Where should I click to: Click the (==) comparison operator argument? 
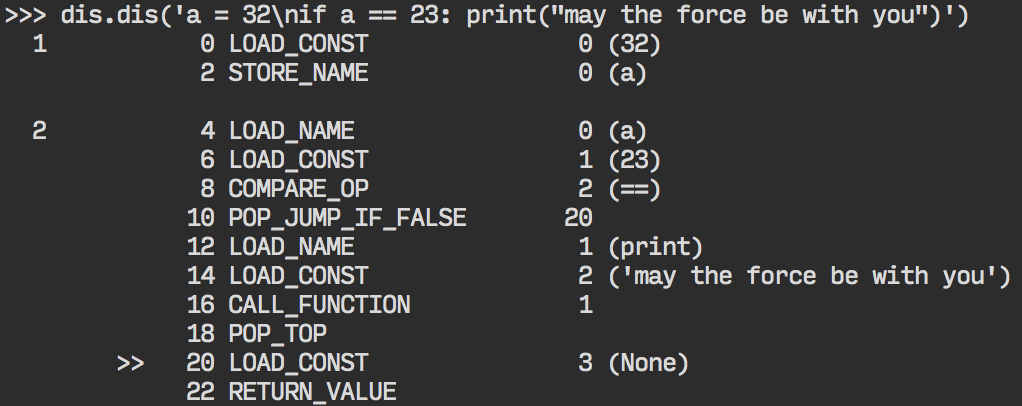(634, 188)
